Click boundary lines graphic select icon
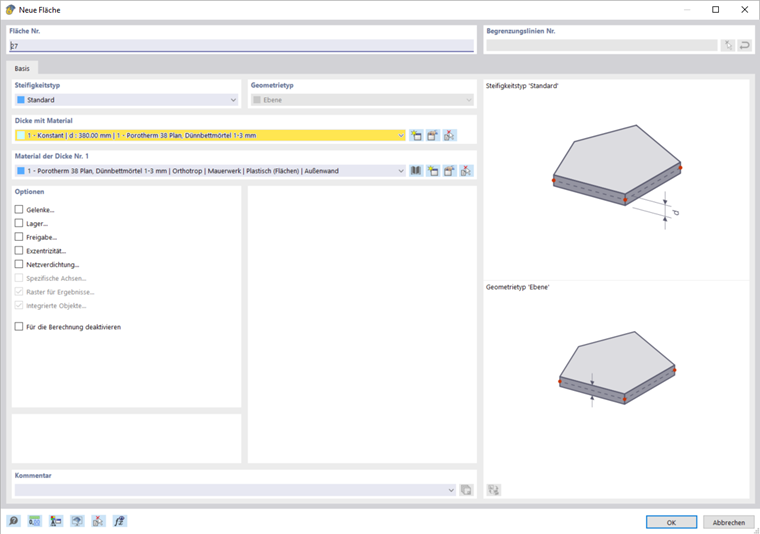 click(728, 46)
